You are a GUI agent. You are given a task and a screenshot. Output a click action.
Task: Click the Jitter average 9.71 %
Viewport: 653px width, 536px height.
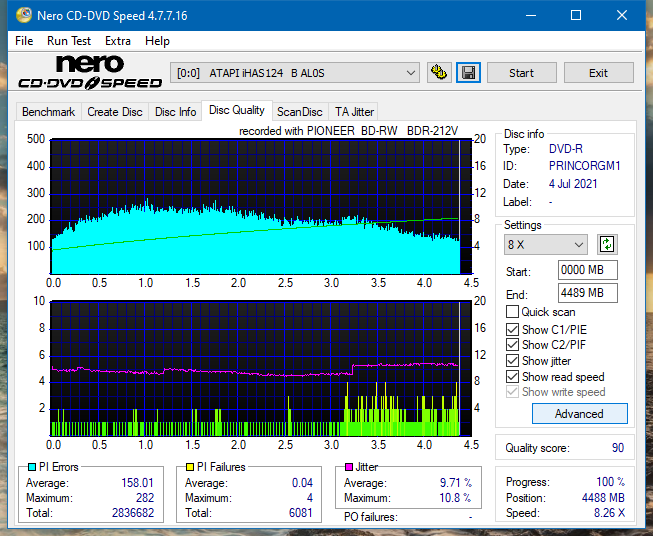click(456, 483)
